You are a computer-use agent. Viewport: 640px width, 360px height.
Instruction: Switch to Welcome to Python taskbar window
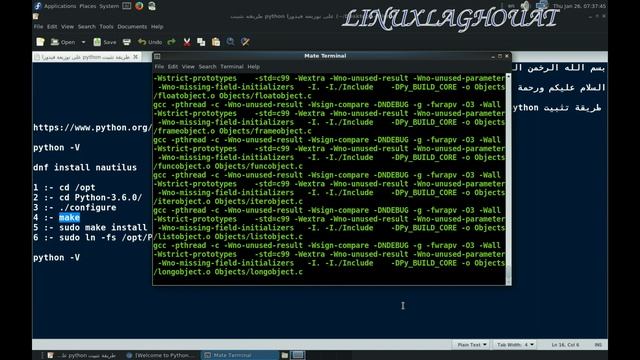click(162, 356)
